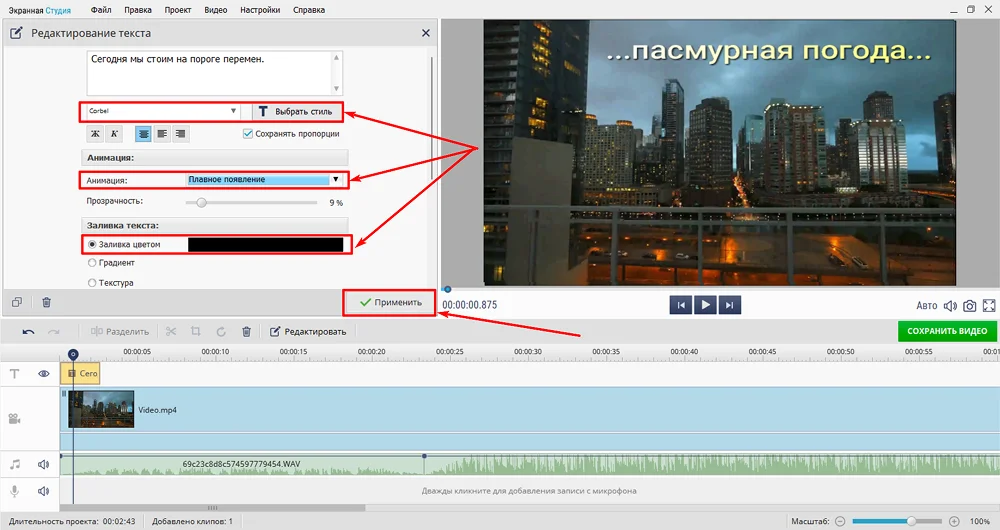Duplicate the text item icon

click(17, 302)
